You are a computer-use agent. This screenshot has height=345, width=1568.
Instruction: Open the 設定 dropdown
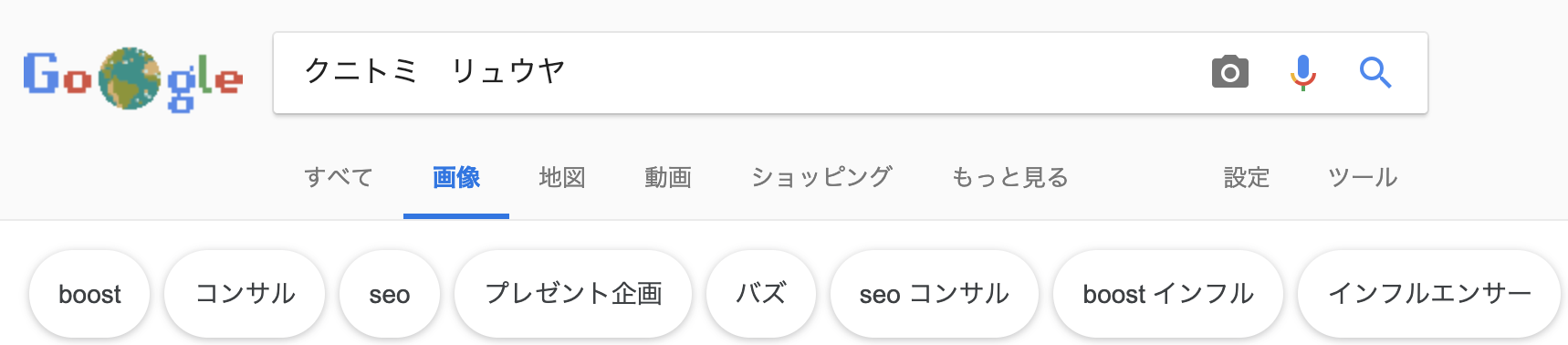[x=1247, y=177]
